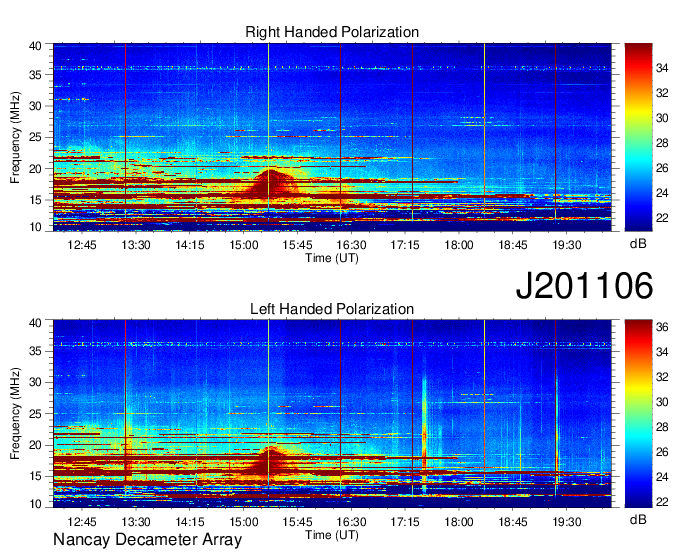Click the "18:45" time tick under Left Handed plot
Screen dimensions: 680x552
click(513, 522)
